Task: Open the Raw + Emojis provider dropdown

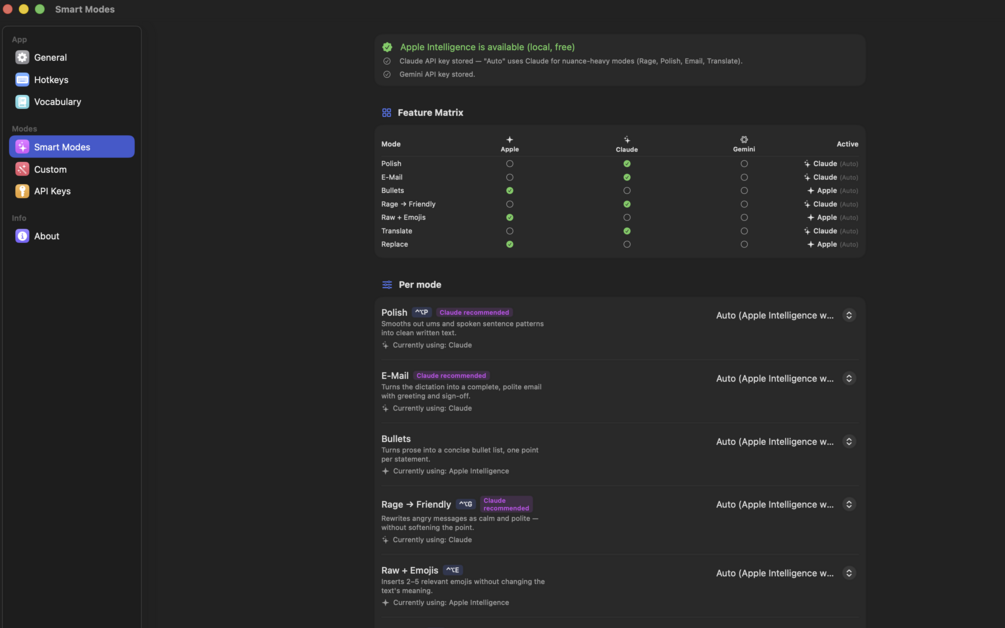Action: point(785,574)
